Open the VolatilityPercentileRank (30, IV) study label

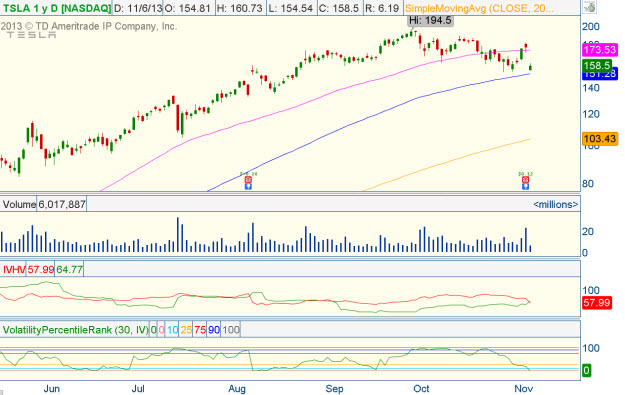[x=75, y=330]
